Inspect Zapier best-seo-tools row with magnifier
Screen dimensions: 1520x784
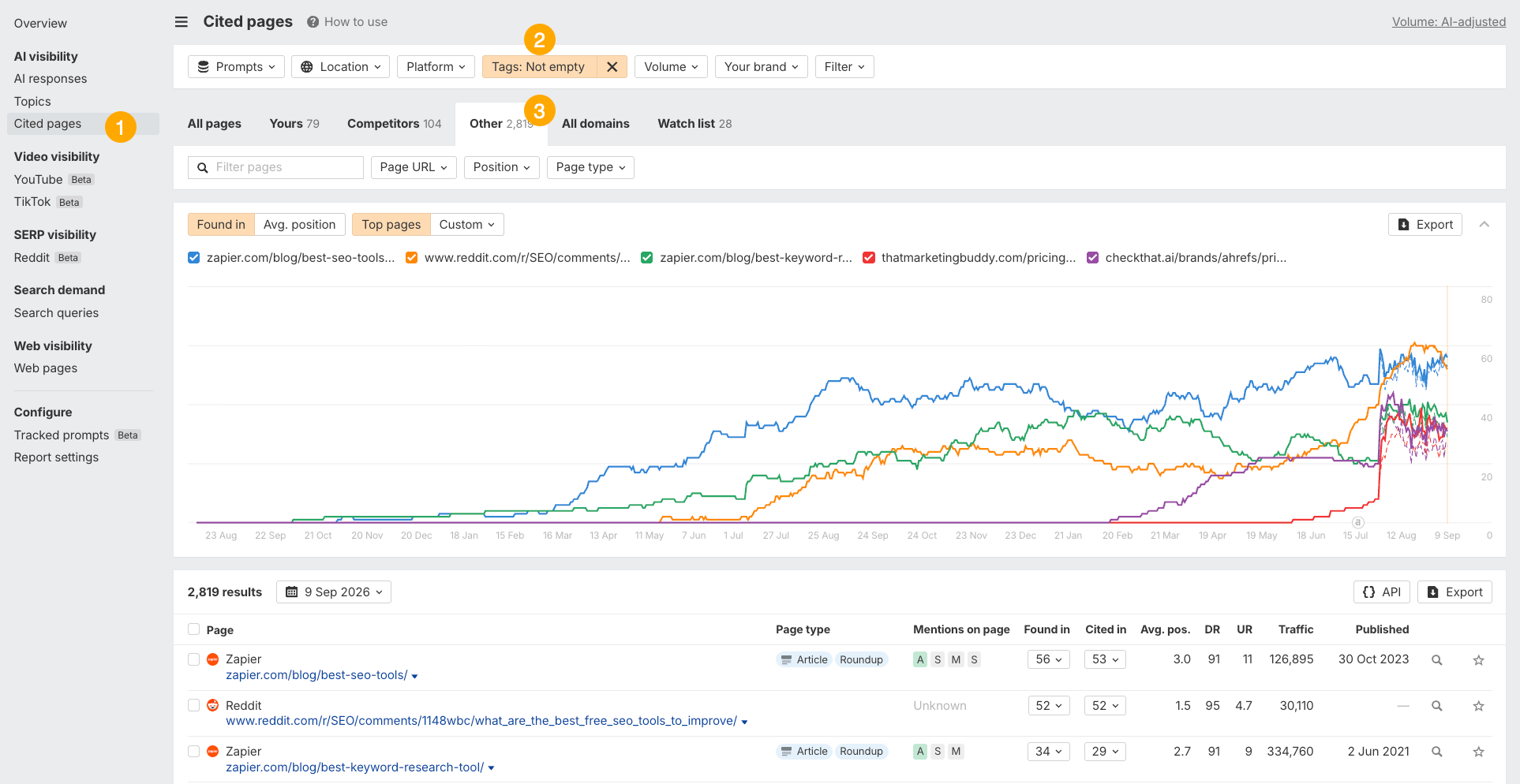(x=1437, y=660)
